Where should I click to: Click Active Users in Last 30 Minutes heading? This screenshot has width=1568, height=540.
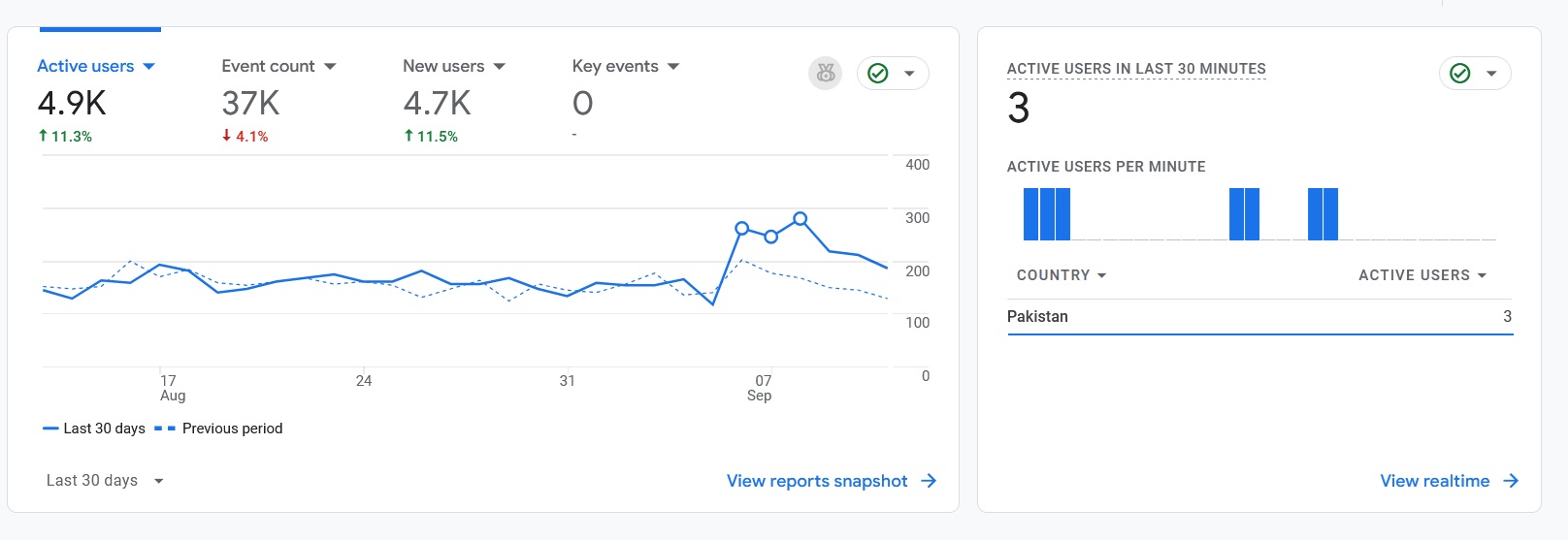point(1136,69)
